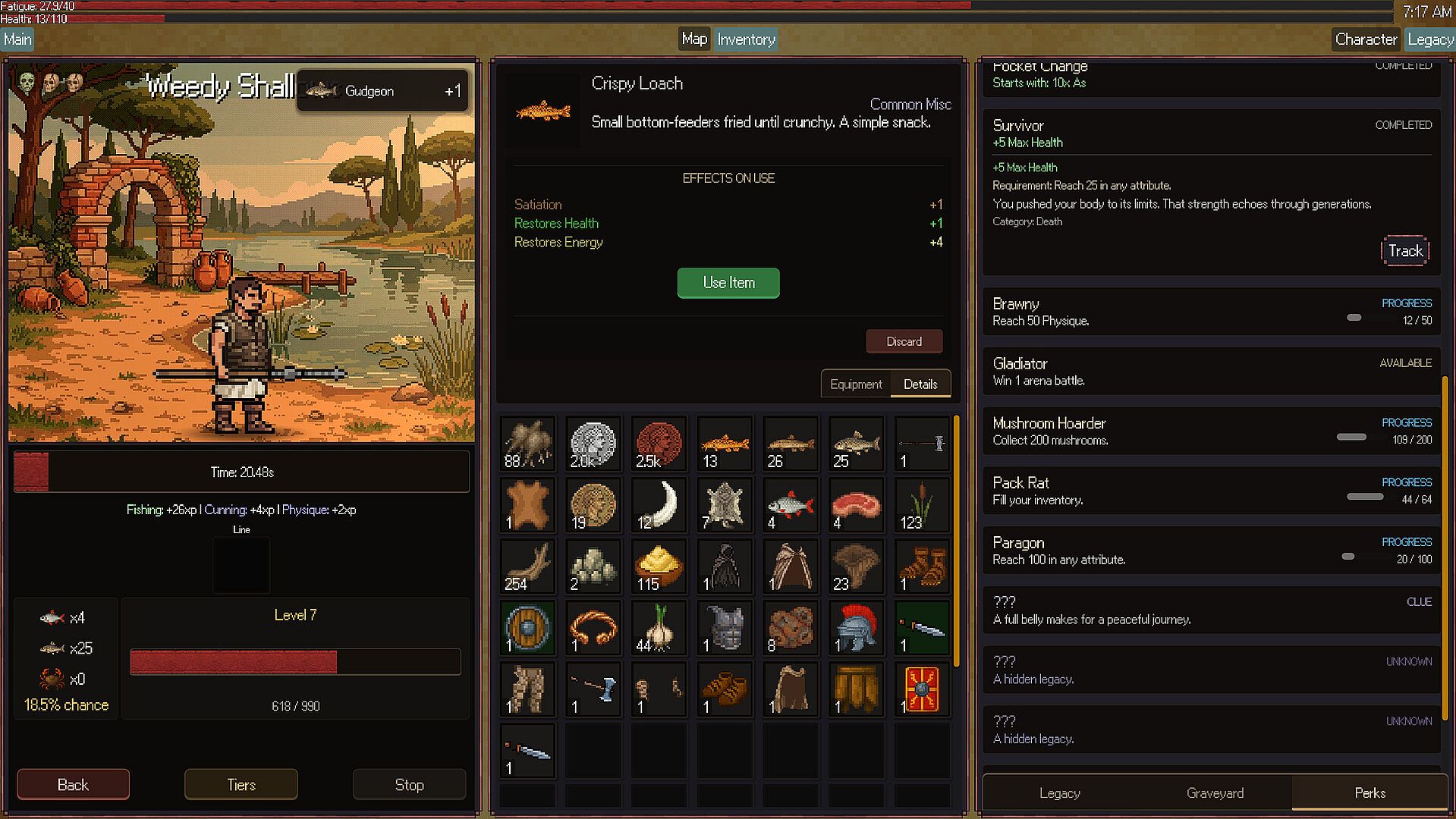Expand the Gladiator perk entry

coord(1212,372)
